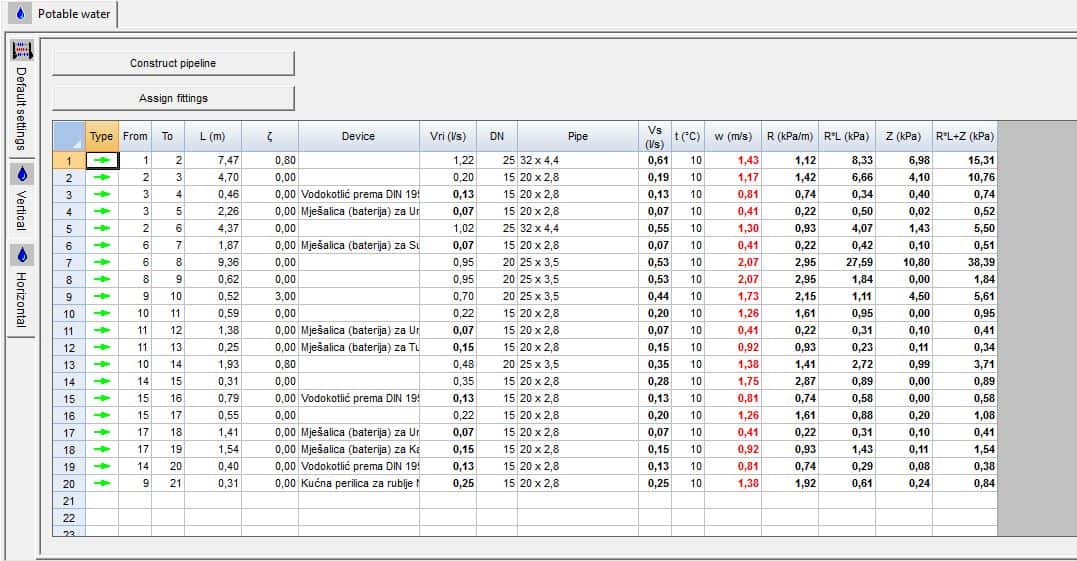Click the Device column header

point(358,136)
